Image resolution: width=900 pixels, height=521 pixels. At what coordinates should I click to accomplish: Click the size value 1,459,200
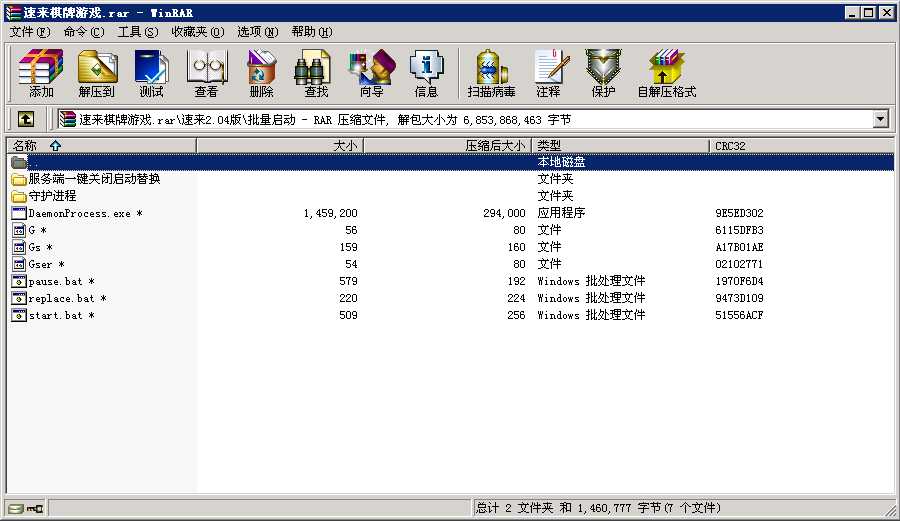(331, 213)
